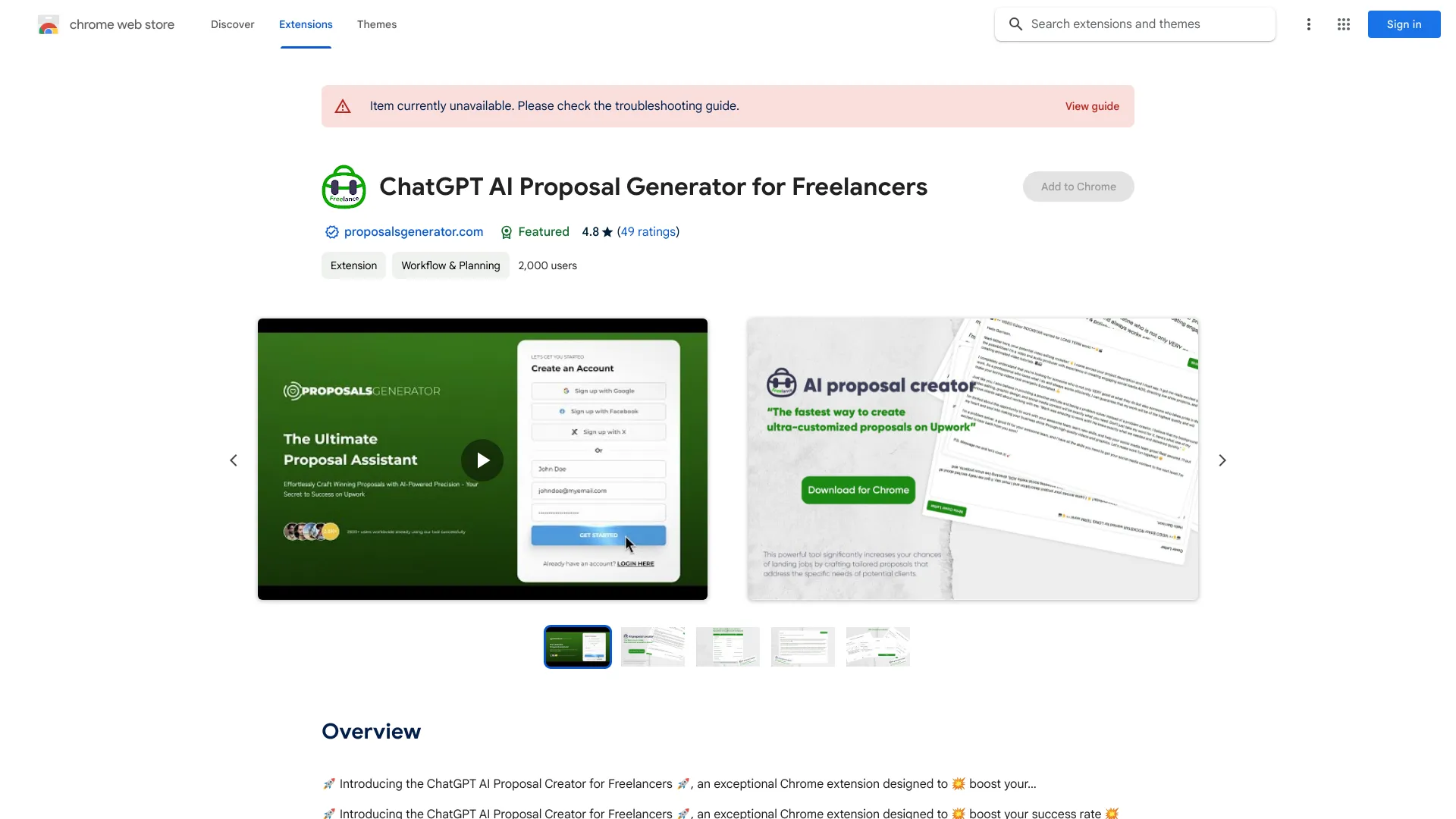This screenshot has height=819, width=1456.
Task: Select the Workflow & Planning filter tag
Action: tap(450, 265)
